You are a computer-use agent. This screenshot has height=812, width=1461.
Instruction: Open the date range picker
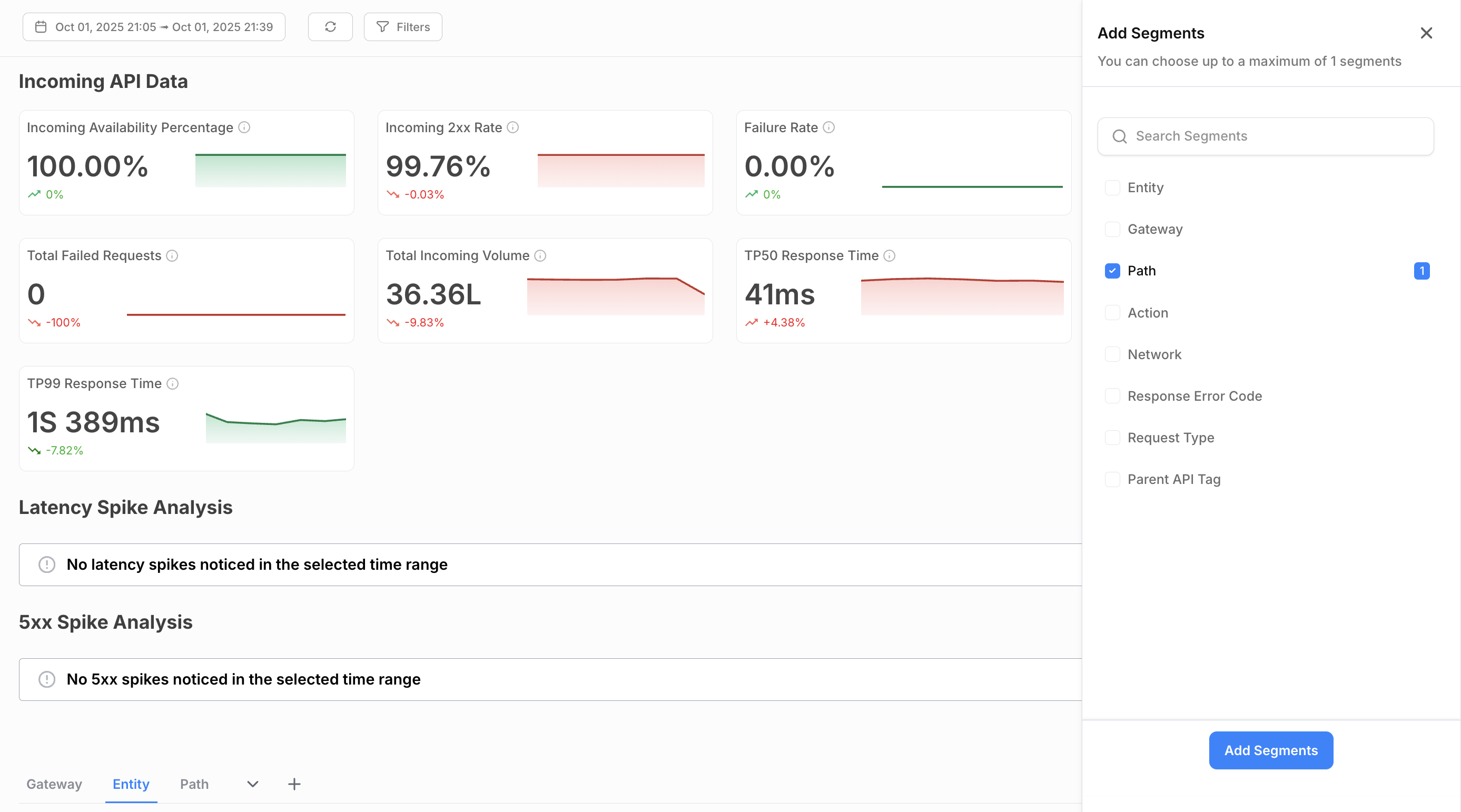click(154, 27)
